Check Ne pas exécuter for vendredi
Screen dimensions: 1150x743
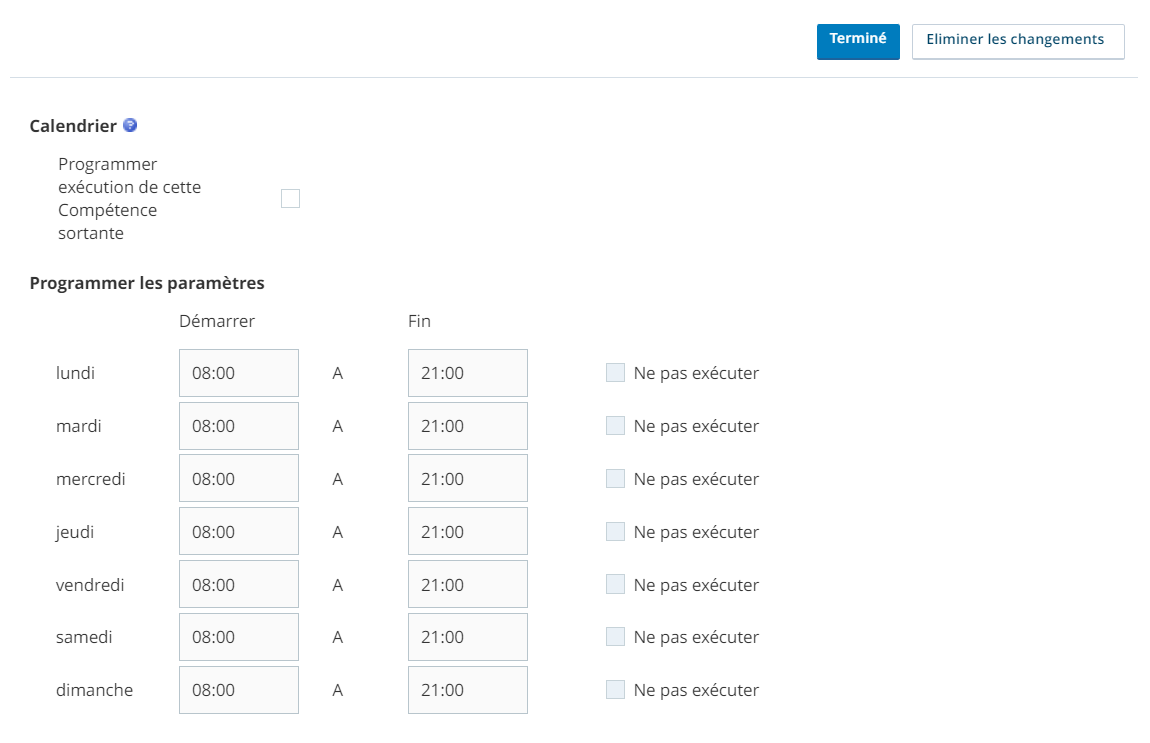point(615,584)
